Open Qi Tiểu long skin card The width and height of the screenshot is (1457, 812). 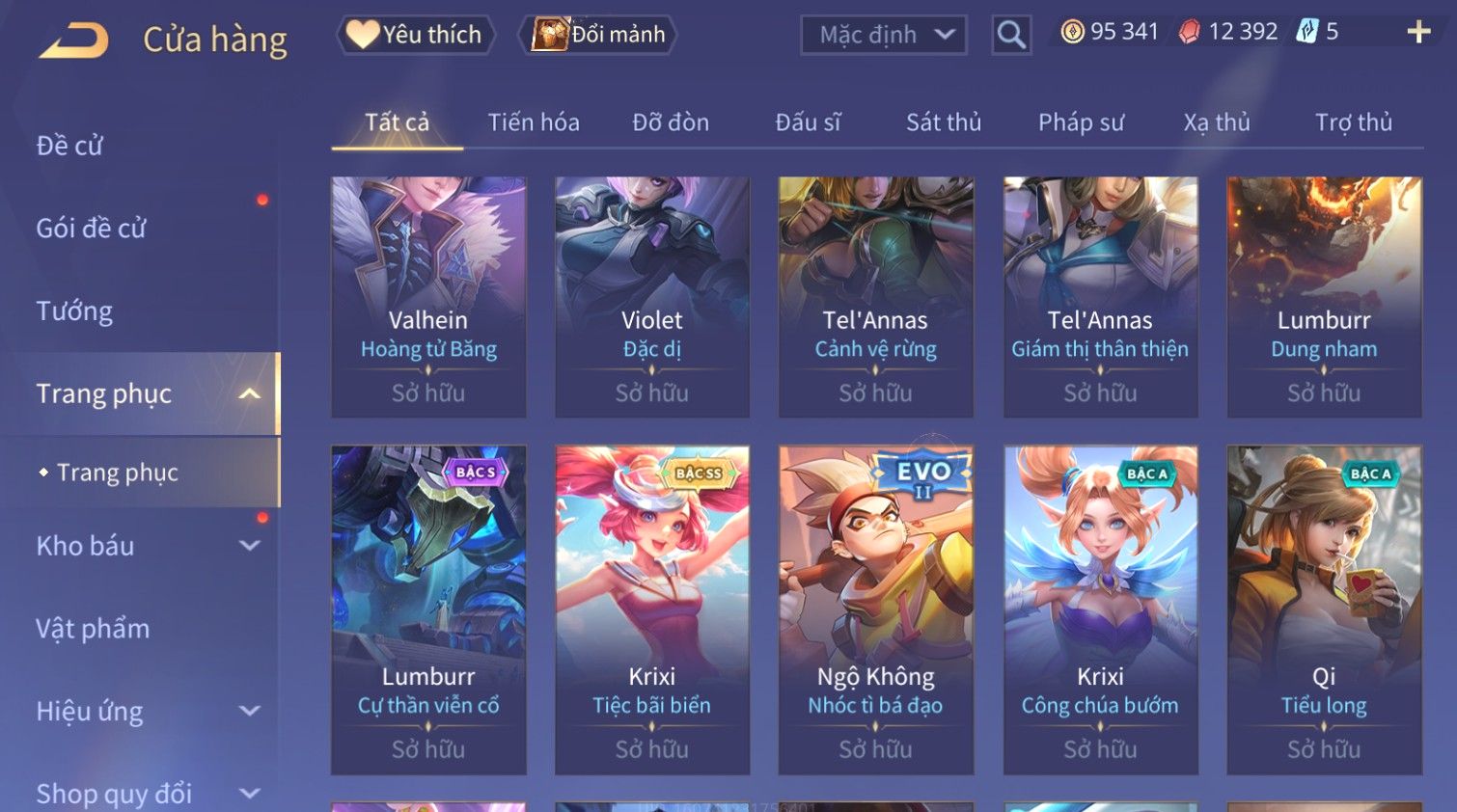pos(1324,610)
